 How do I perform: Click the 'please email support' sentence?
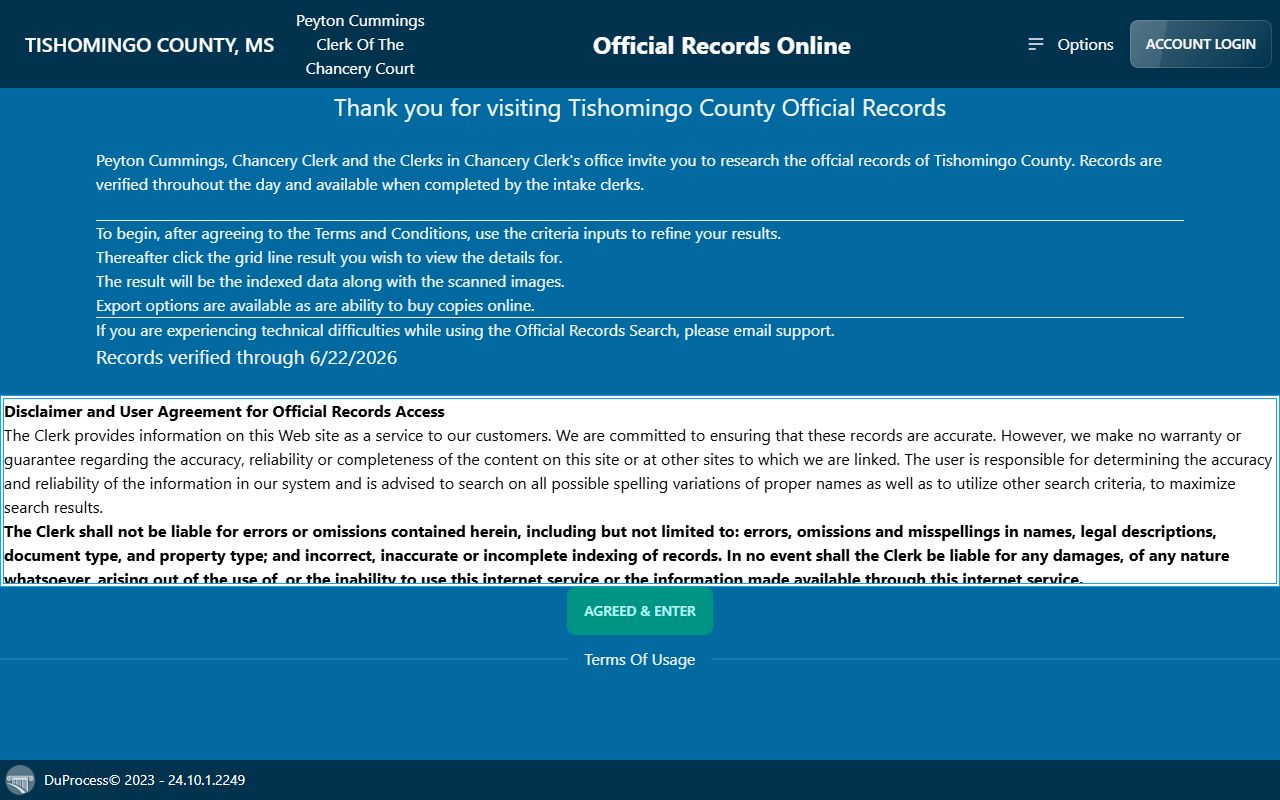point(465,330)
